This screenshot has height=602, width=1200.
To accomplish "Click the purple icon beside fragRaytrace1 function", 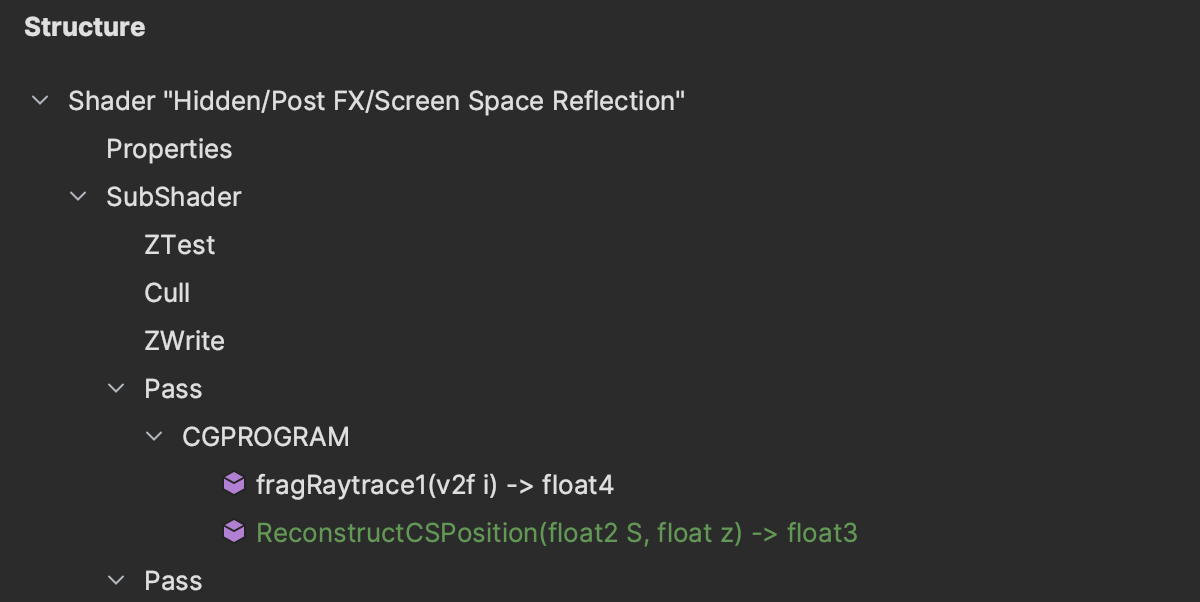I will 233,485.
